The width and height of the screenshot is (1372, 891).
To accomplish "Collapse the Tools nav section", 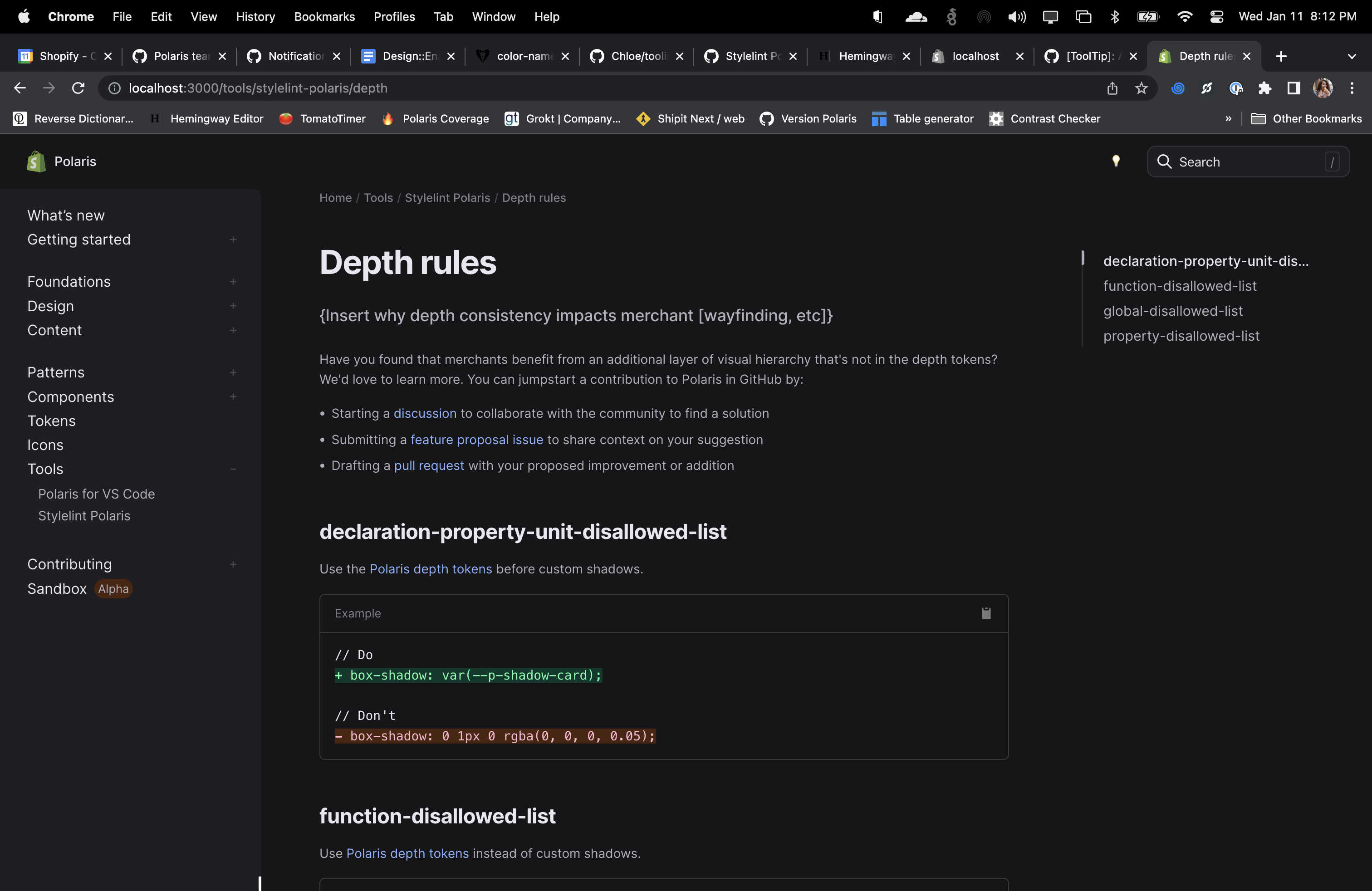I will click(x=233, y=469).
